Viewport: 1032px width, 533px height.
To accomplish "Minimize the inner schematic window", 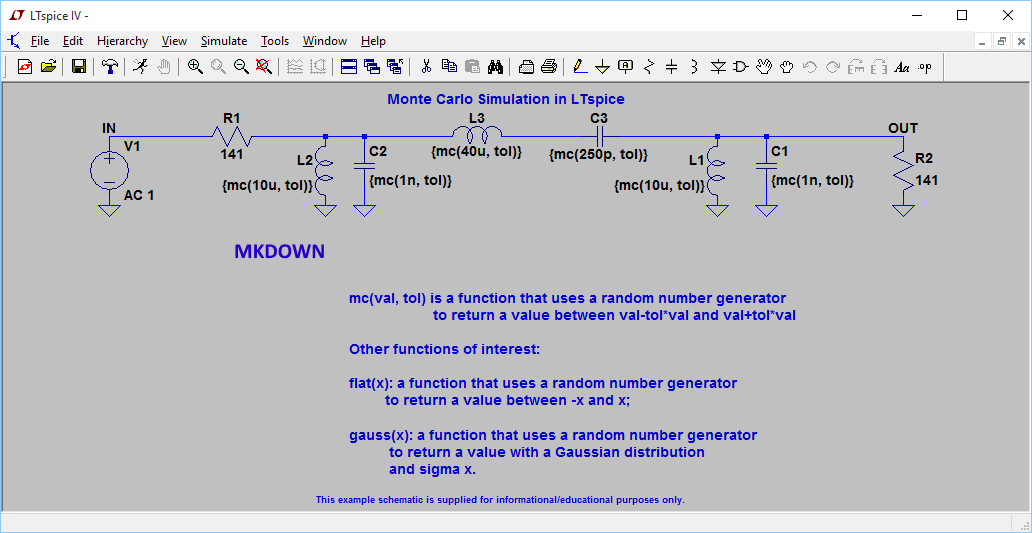I will (983, 41).
